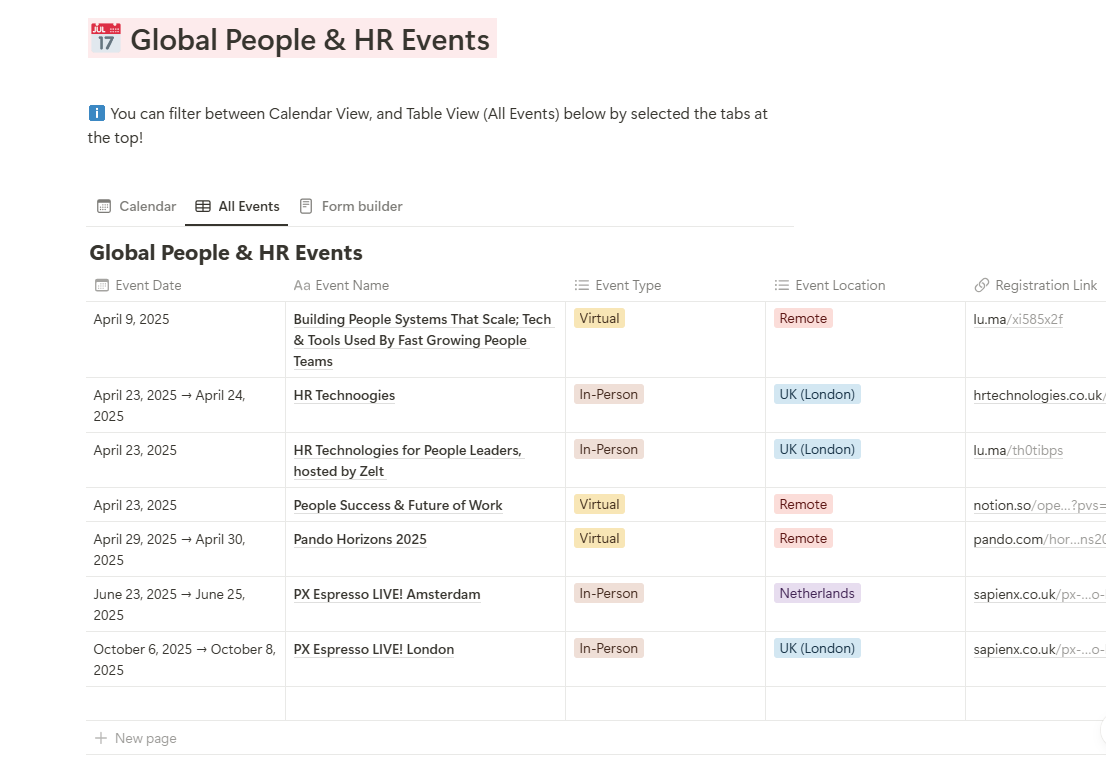The height and width of the screenshot is (759, 1106).
Task: Click the Remote tag in Pando Horizons row
Action: pyautogui.click(x=803, y=538)
